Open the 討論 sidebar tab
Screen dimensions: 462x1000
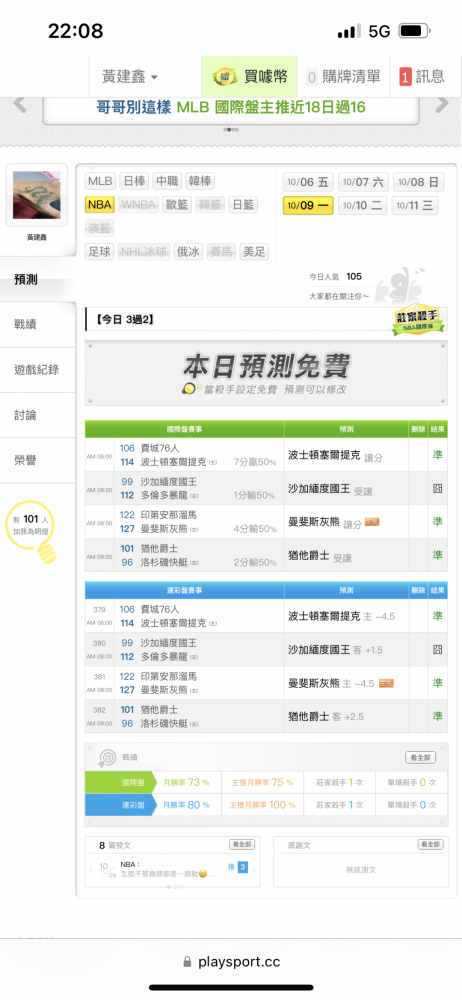38,415
